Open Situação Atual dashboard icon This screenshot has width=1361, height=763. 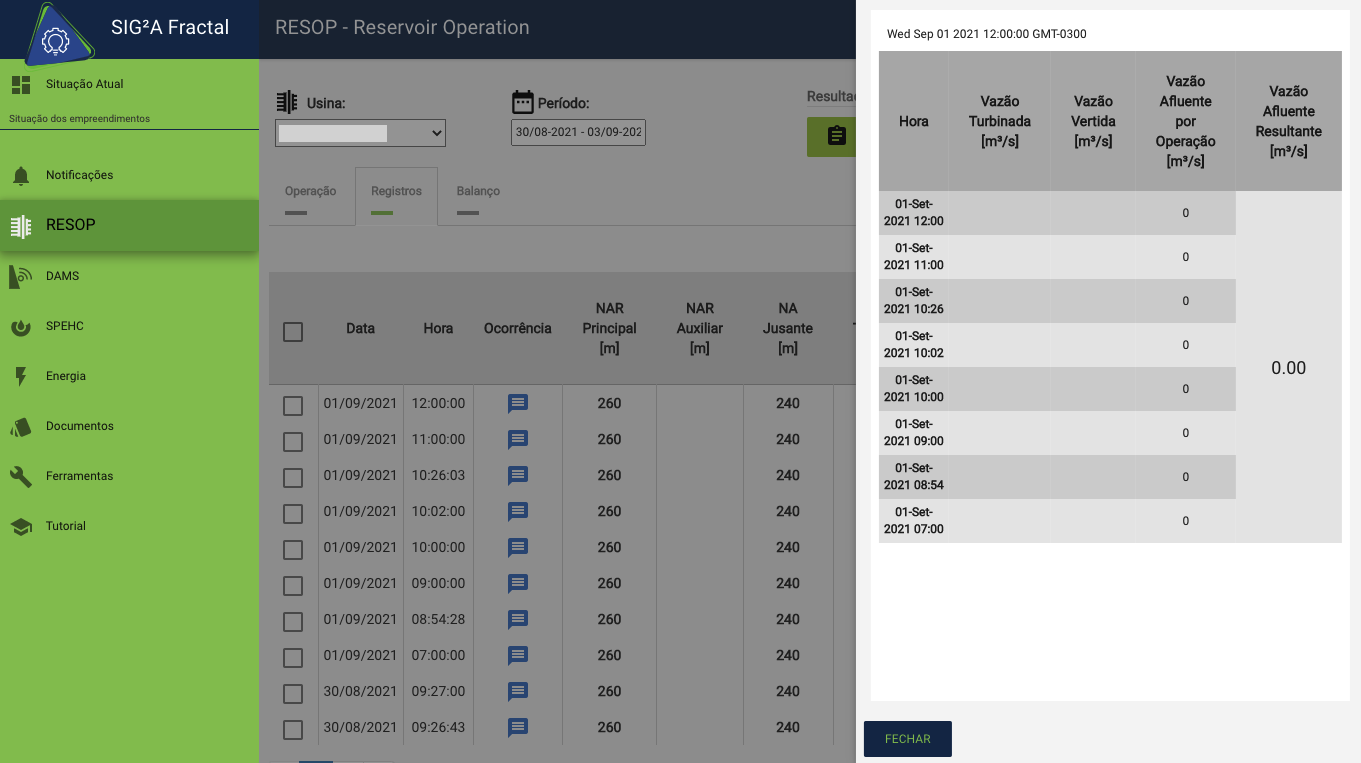click(21, 85)
